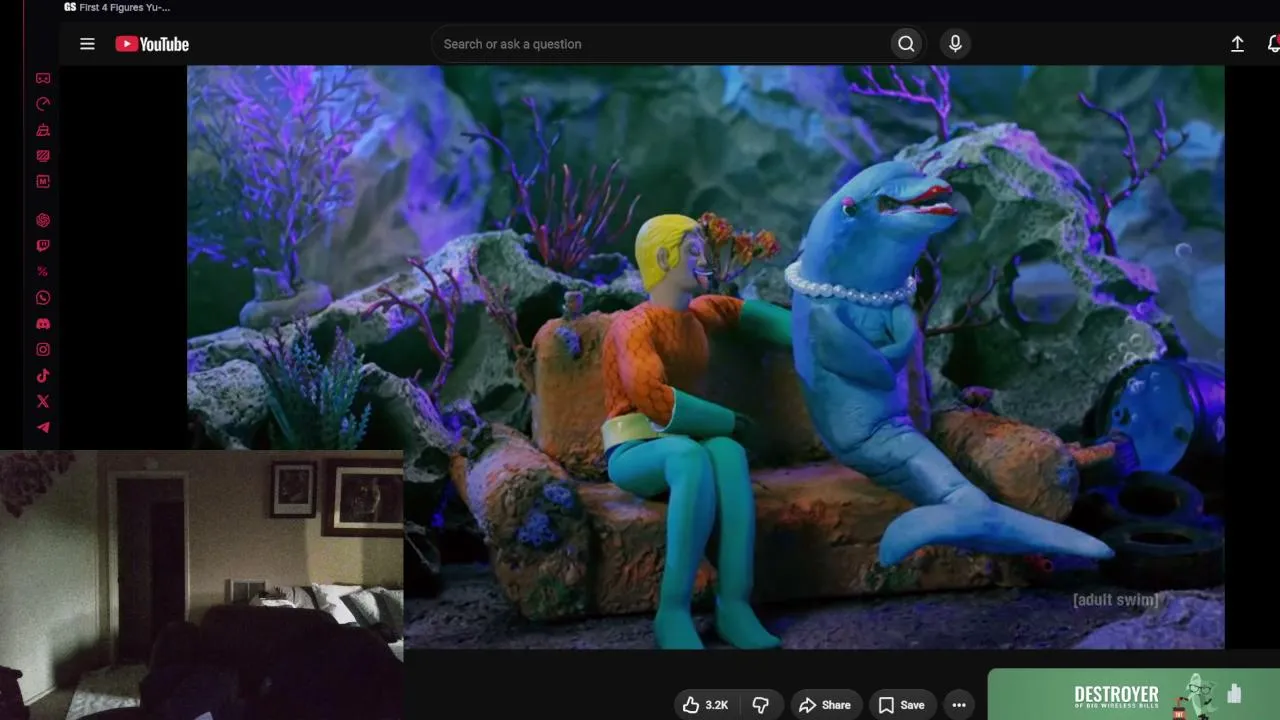Screen dimensions: 1280x720
Task: Launch GX Cleaner broom icon in sidebar
Action: click(x=43, y=130)
